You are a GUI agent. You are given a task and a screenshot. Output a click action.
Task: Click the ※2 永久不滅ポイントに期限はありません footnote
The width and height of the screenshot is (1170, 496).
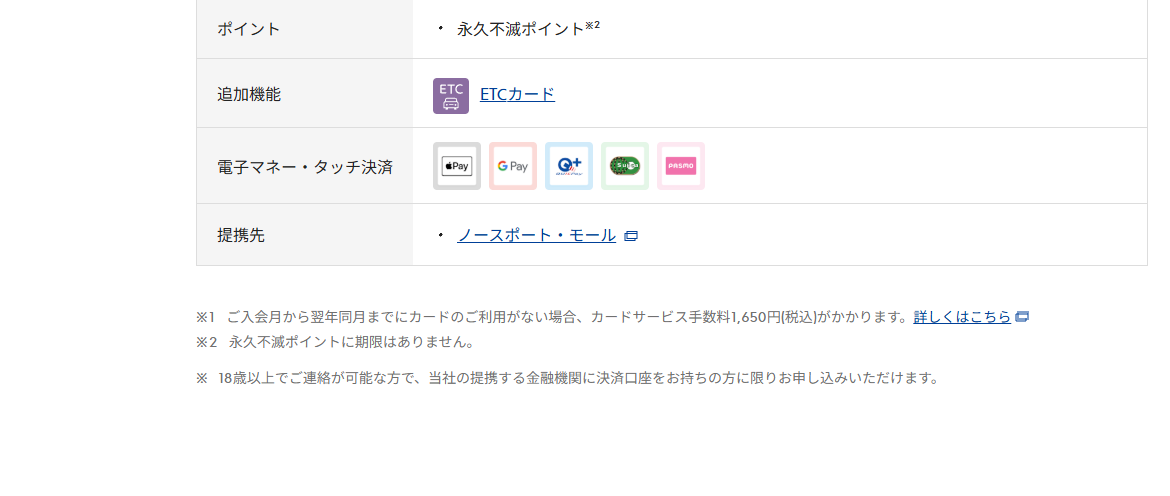click(x=335, y=342)
